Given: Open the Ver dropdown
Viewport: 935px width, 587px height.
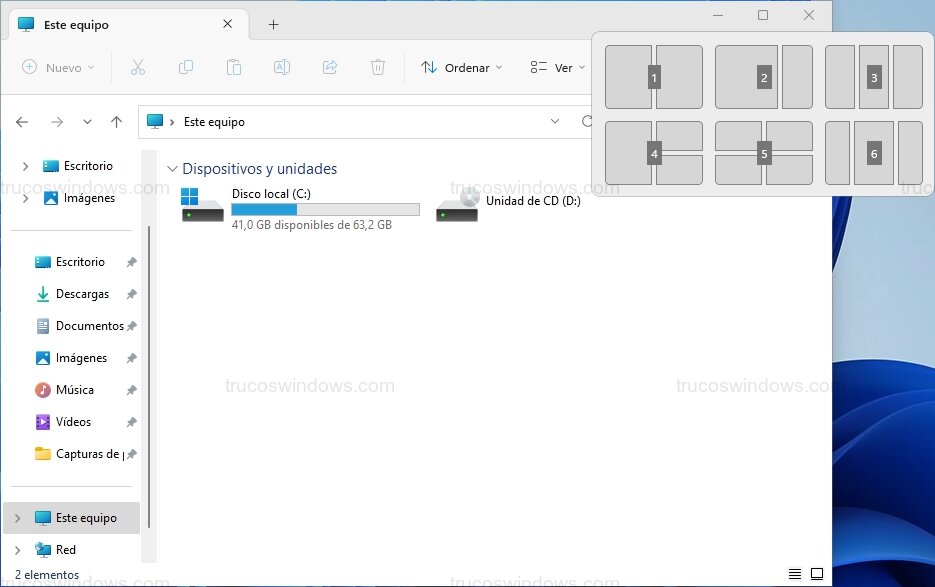Looking at the screenshot, I should pyautogui.click(x=556, y=67).
